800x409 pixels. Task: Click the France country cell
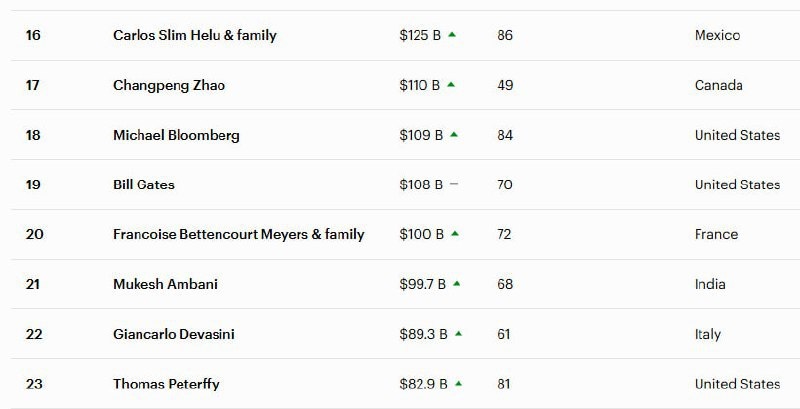716,234
